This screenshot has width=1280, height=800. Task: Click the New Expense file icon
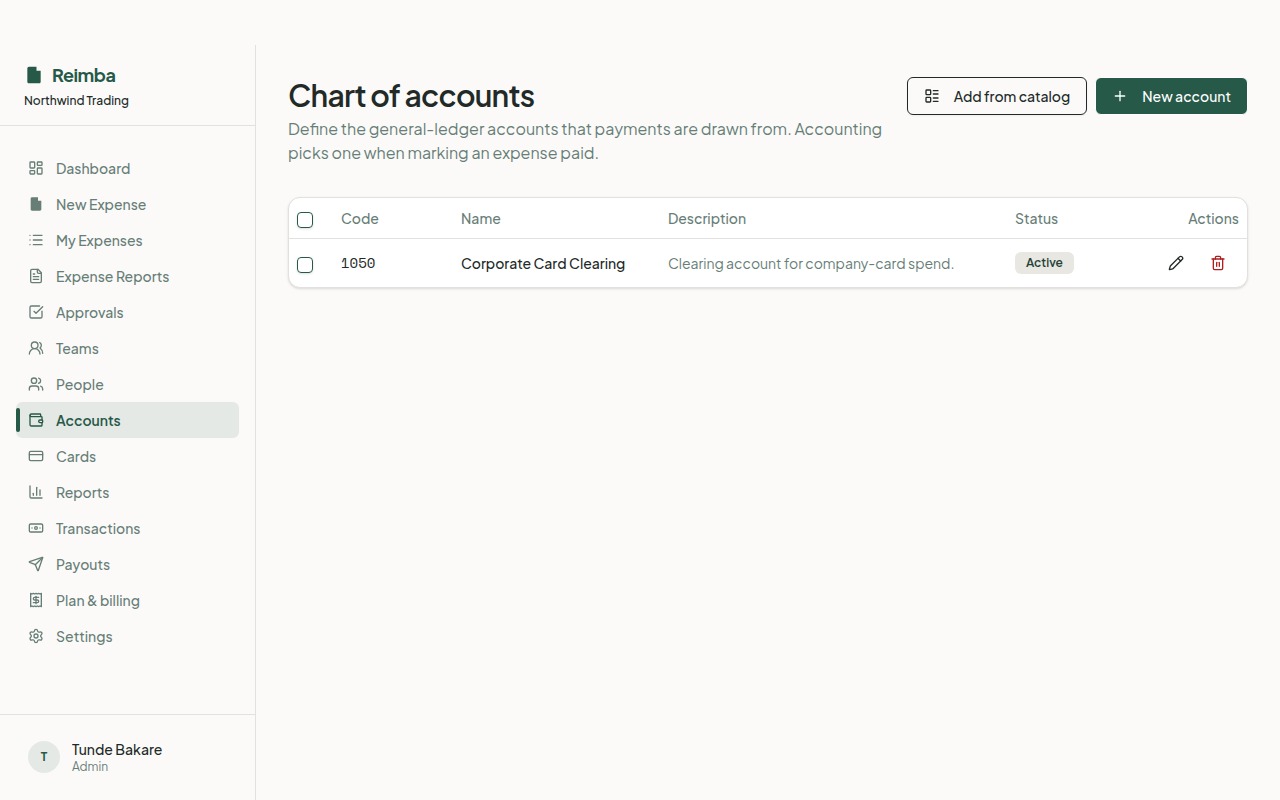[x=36, y=204]
